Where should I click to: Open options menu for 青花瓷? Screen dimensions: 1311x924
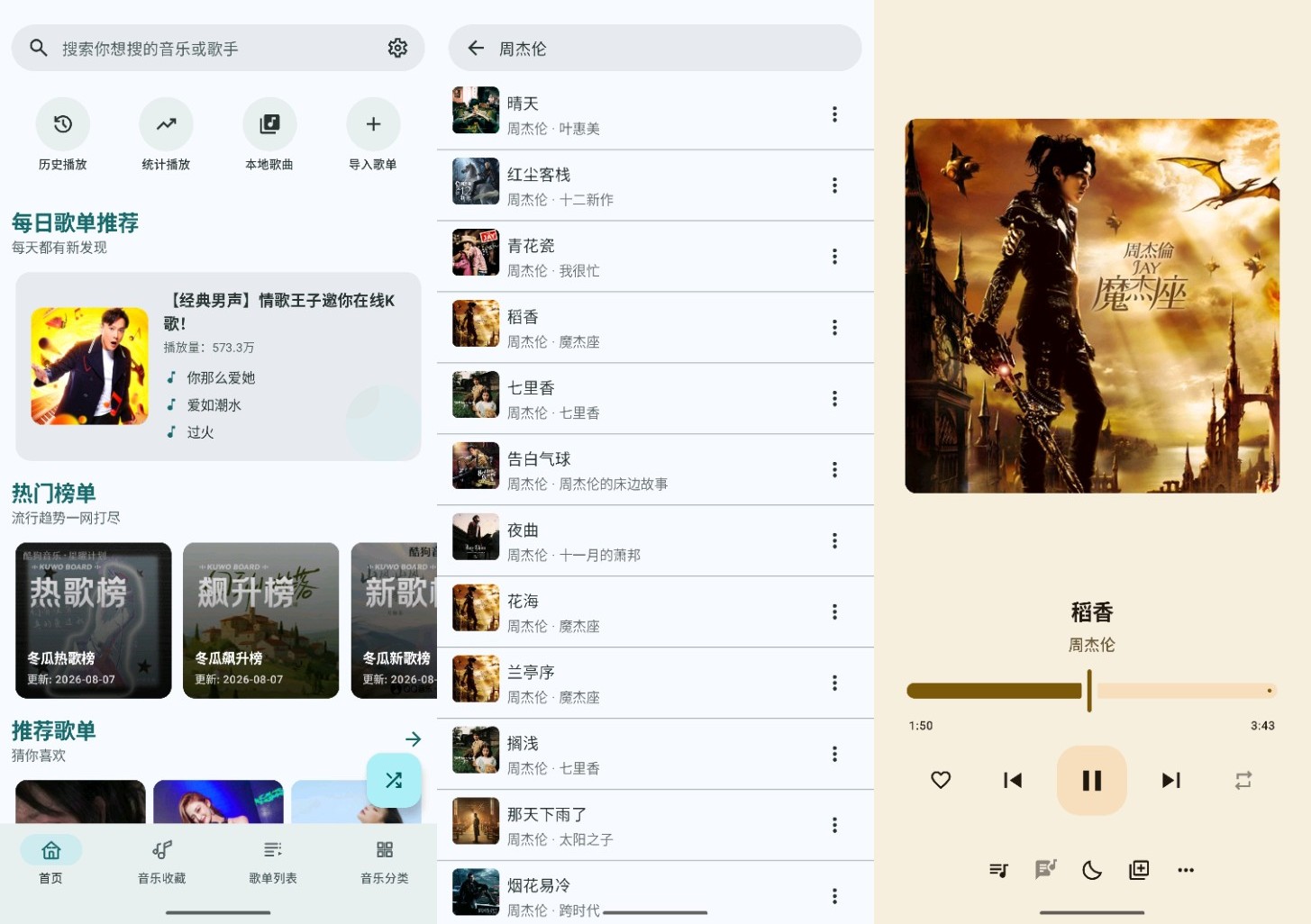(x=834, y=257)
